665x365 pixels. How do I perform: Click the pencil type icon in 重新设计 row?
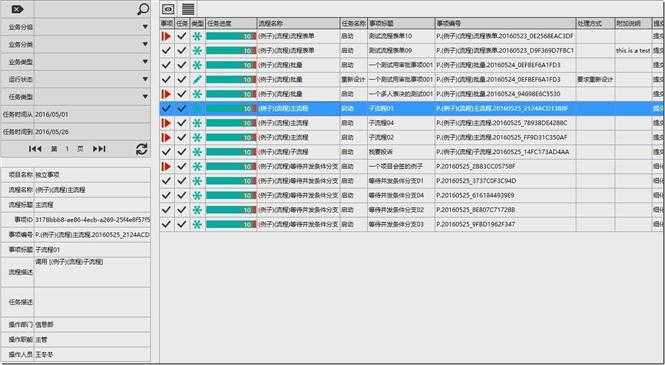[x=197, y=80]
